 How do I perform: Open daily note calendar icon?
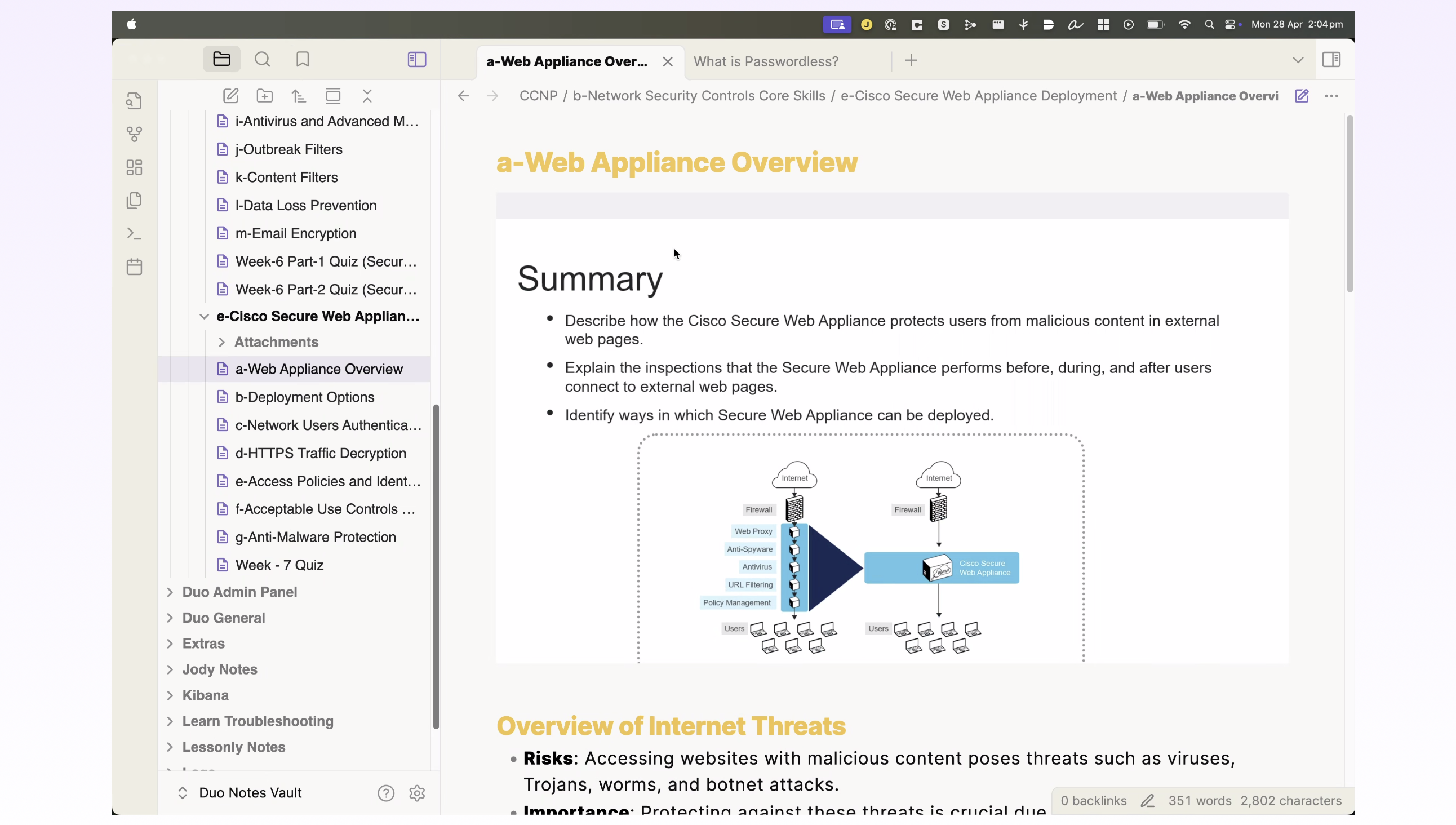click(134, 267)
